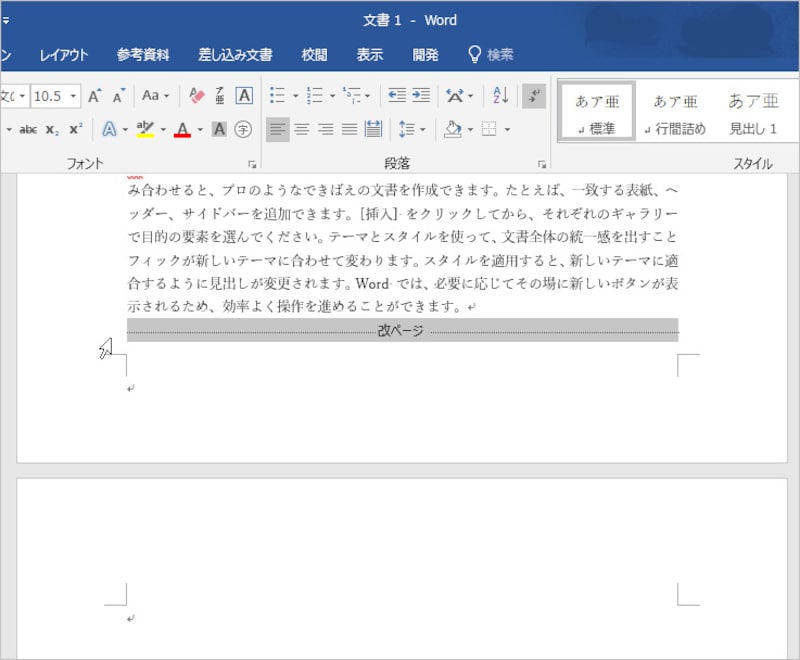Open the 開発 ribbon tab
This screenshot has height=660, width=800.
tap(424, 55)
